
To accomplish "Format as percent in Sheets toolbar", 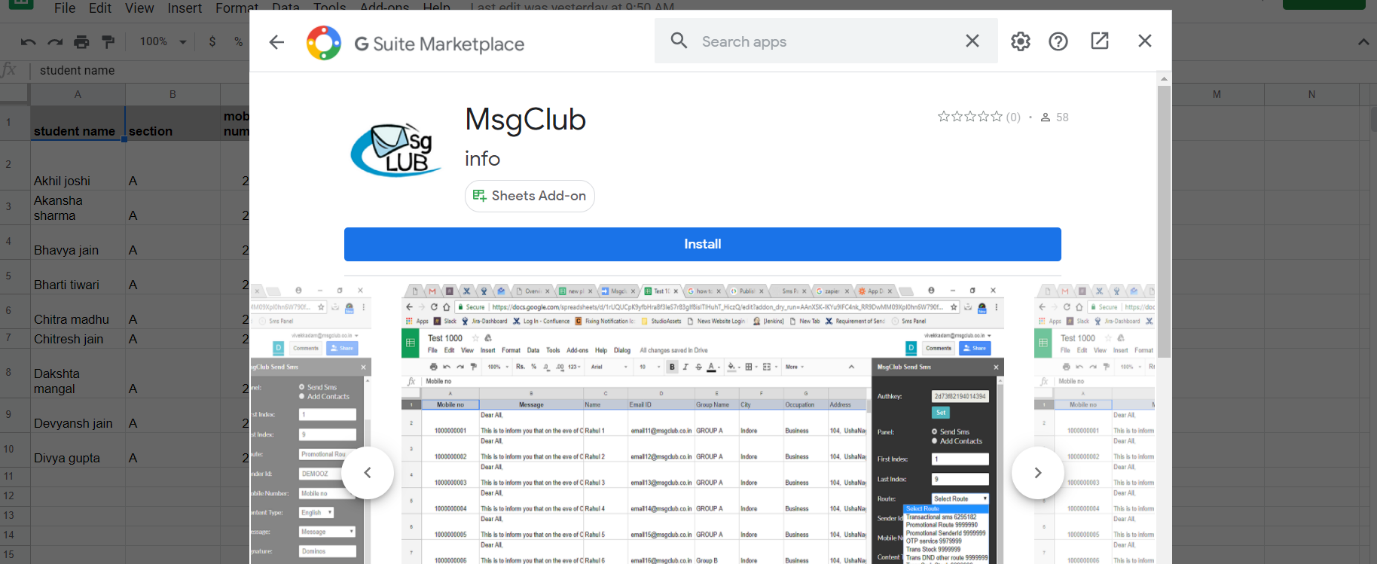I will [x=238, y=42].
